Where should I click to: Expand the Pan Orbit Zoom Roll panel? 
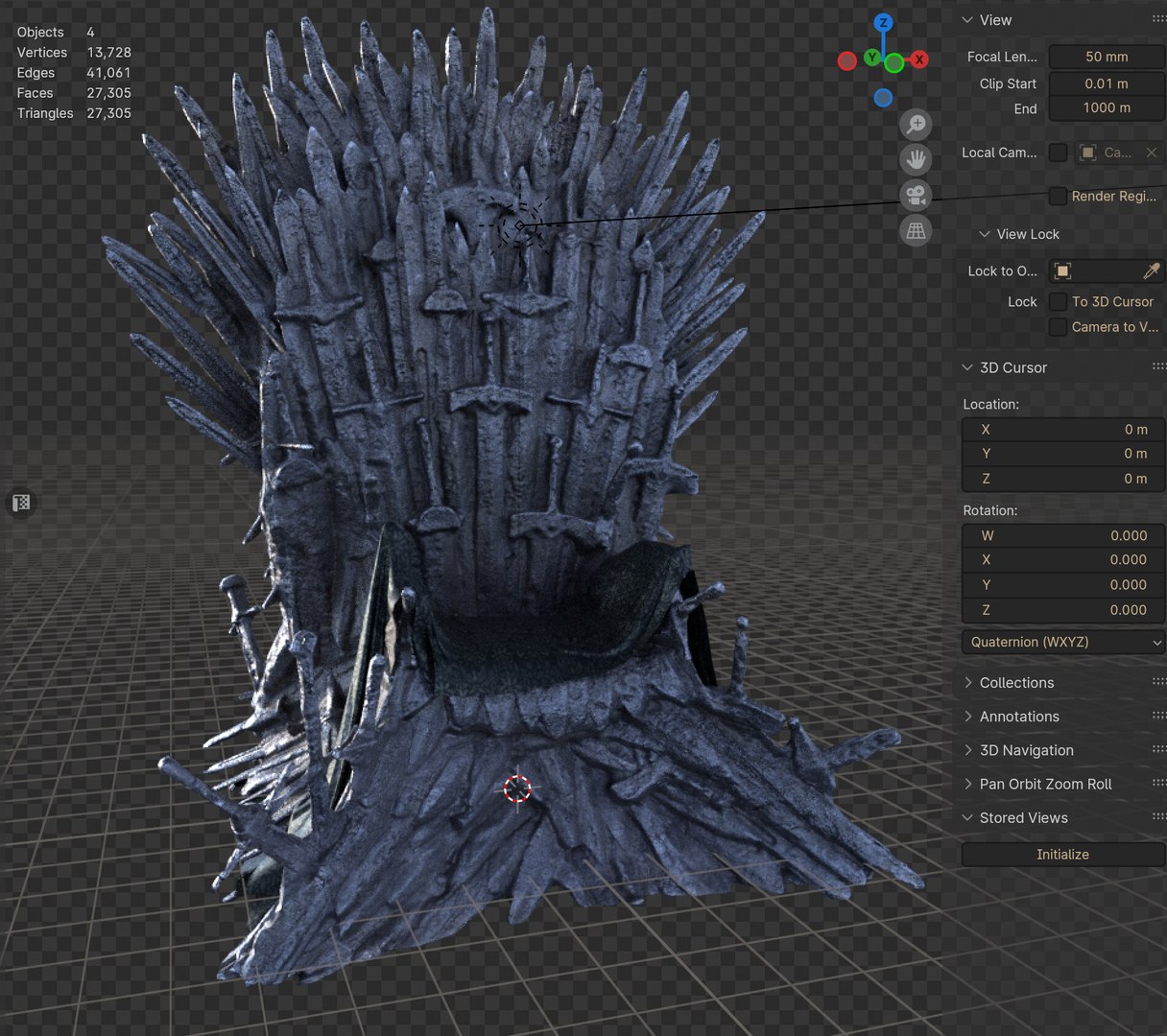967,784
